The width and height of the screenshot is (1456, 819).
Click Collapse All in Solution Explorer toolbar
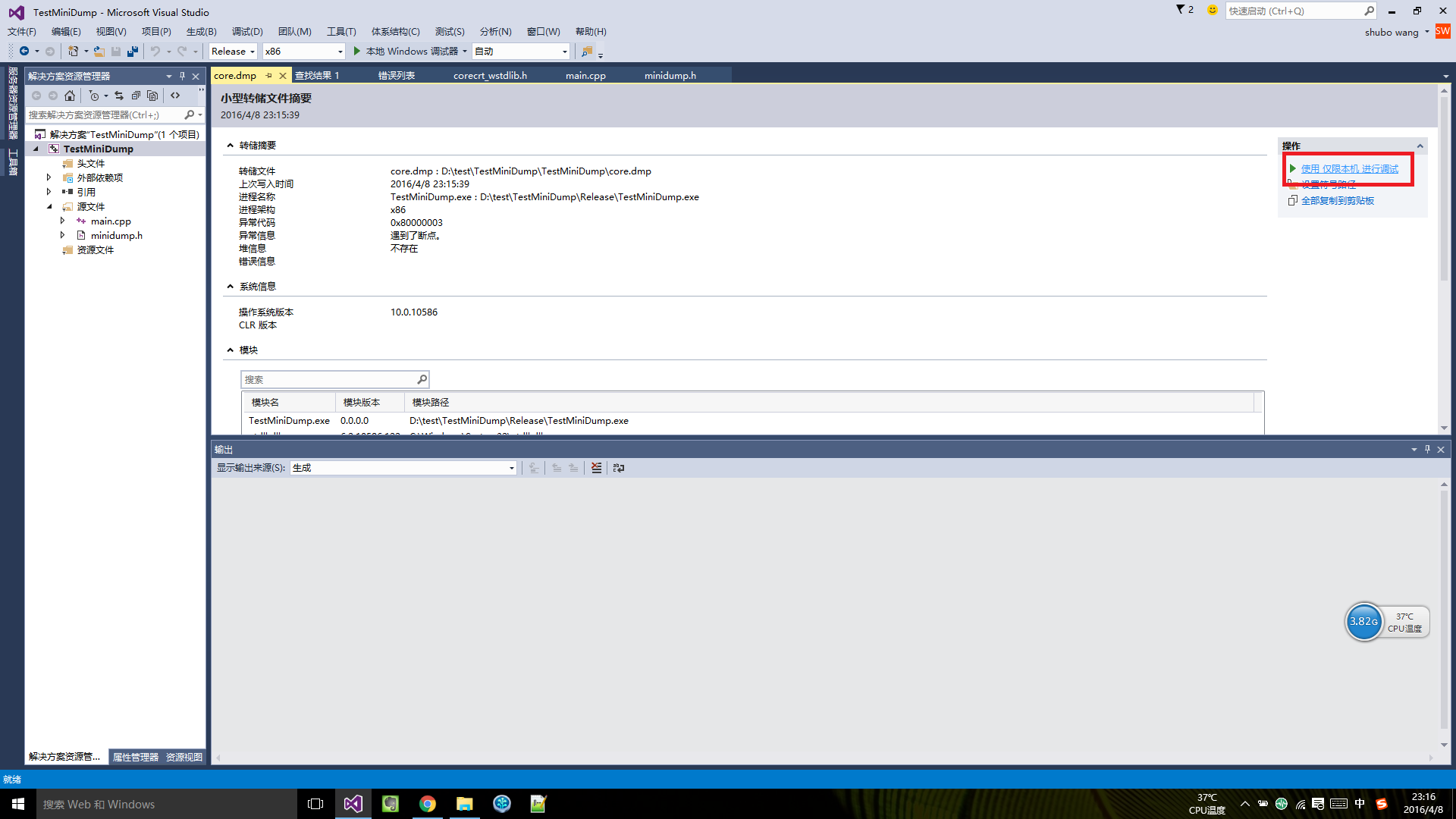(x=136, y=96)
